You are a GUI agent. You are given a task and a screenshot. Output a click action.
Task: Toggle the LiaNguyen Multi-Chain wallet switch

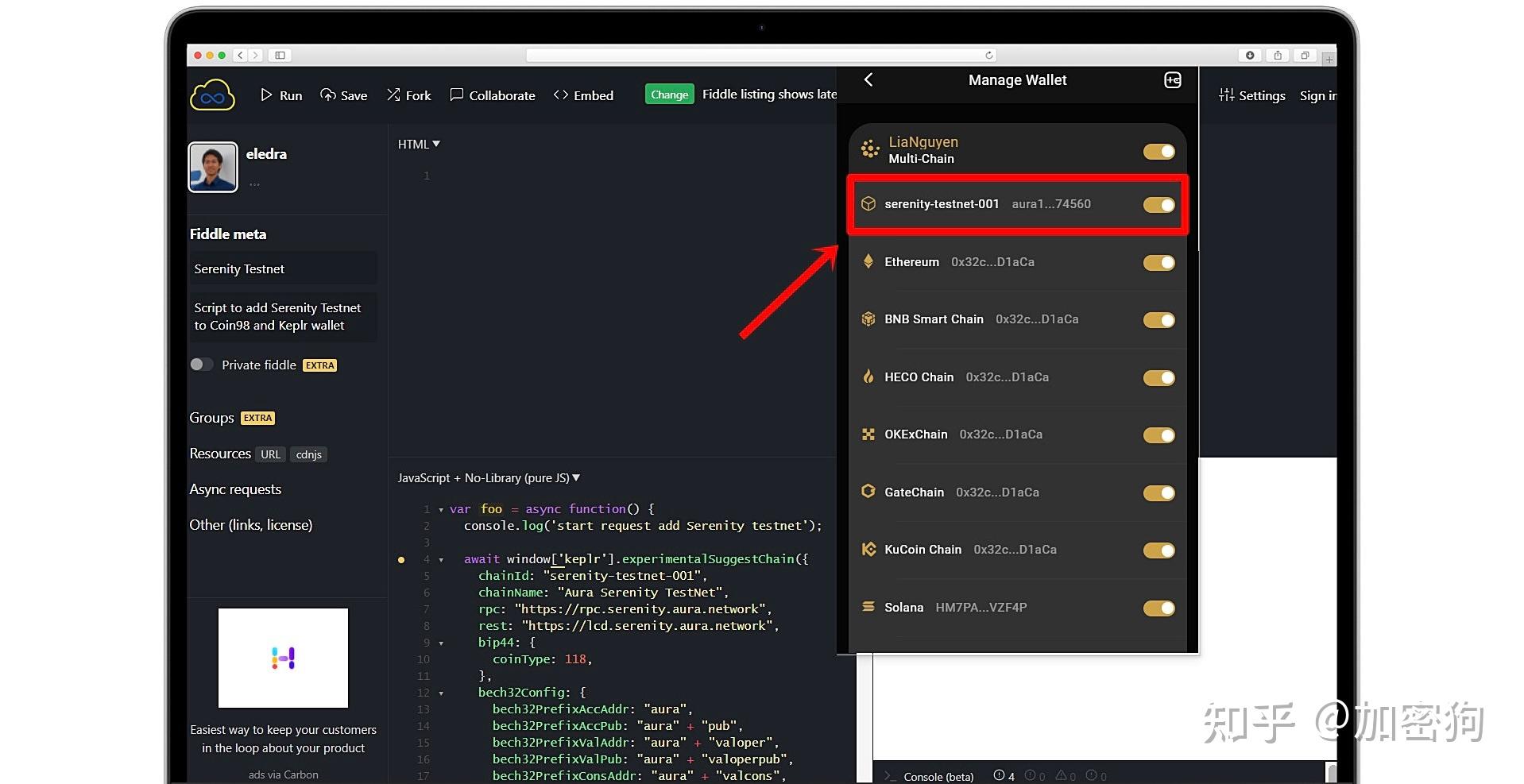pyautogui.click(x=1159, y=151)
